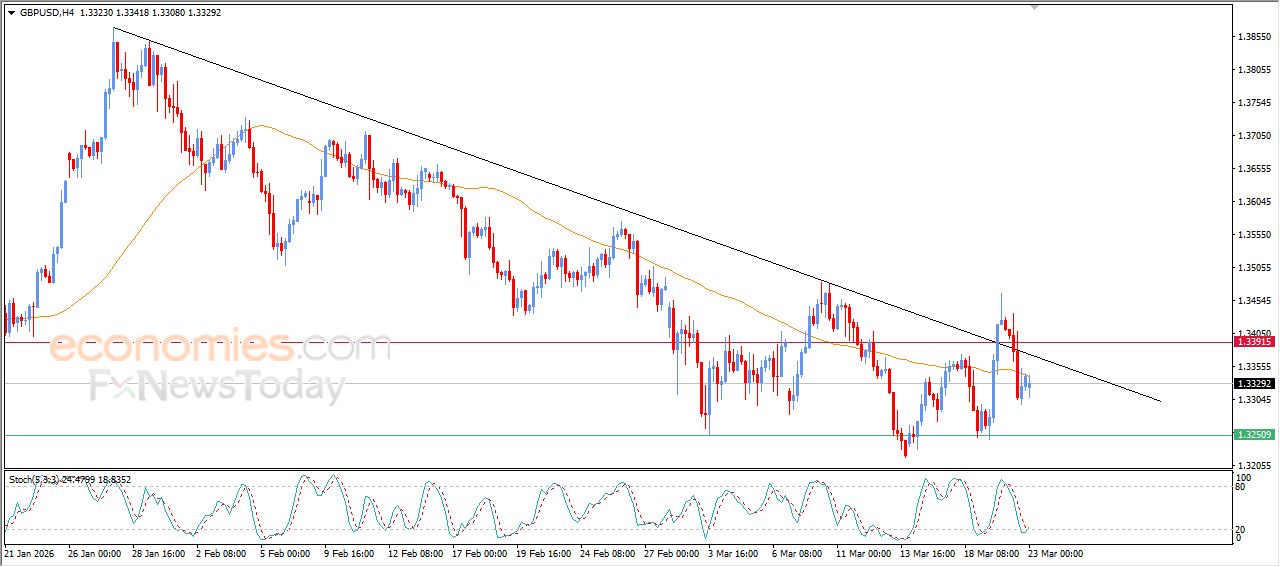The image size is (1280, 567).
Task: Click the green 1.32509 price label
Action: pyautogui.click(x=1254, y=435)
